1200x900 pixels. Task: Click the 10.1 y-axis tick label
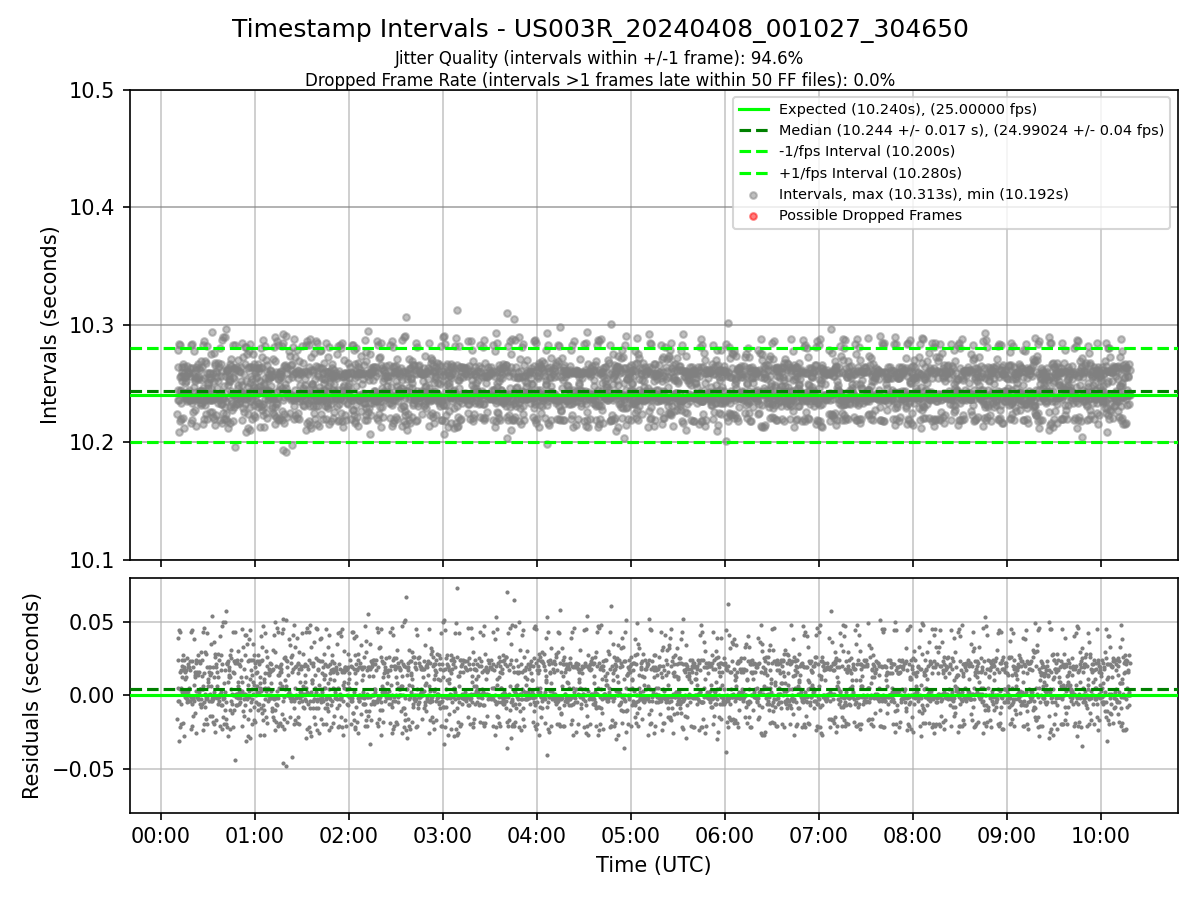point(94,560)
